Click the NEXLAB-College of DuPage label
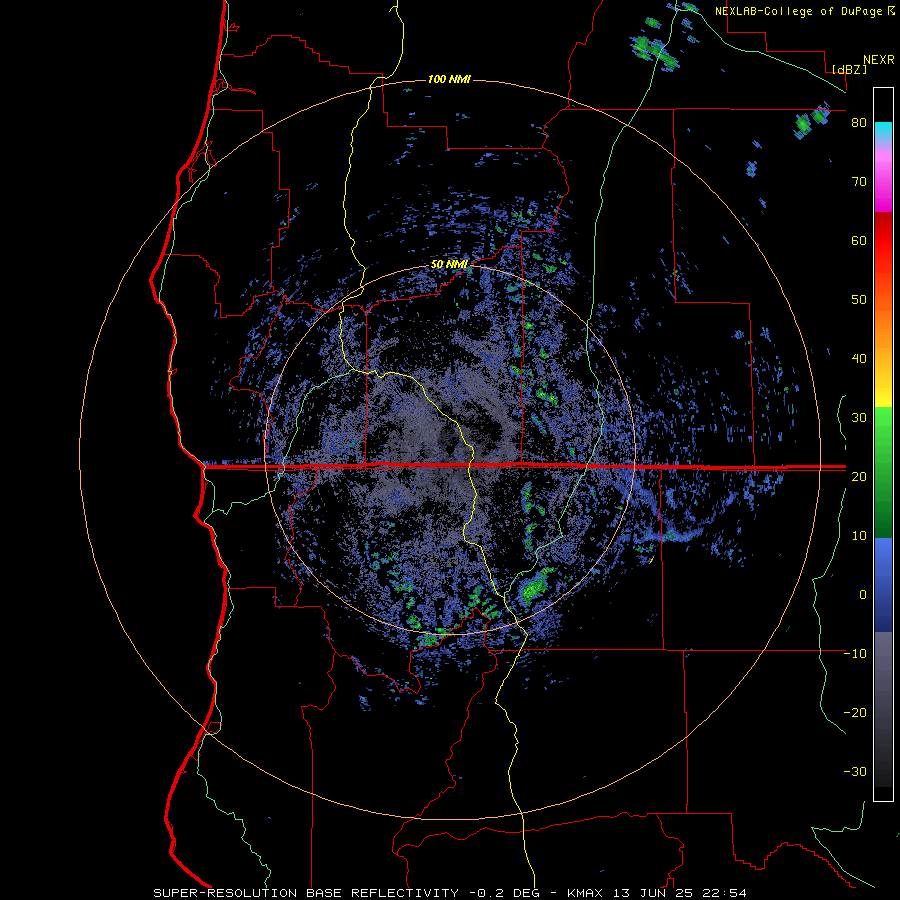The width and height of the screenshot is (900, 900). pos(798,11)
